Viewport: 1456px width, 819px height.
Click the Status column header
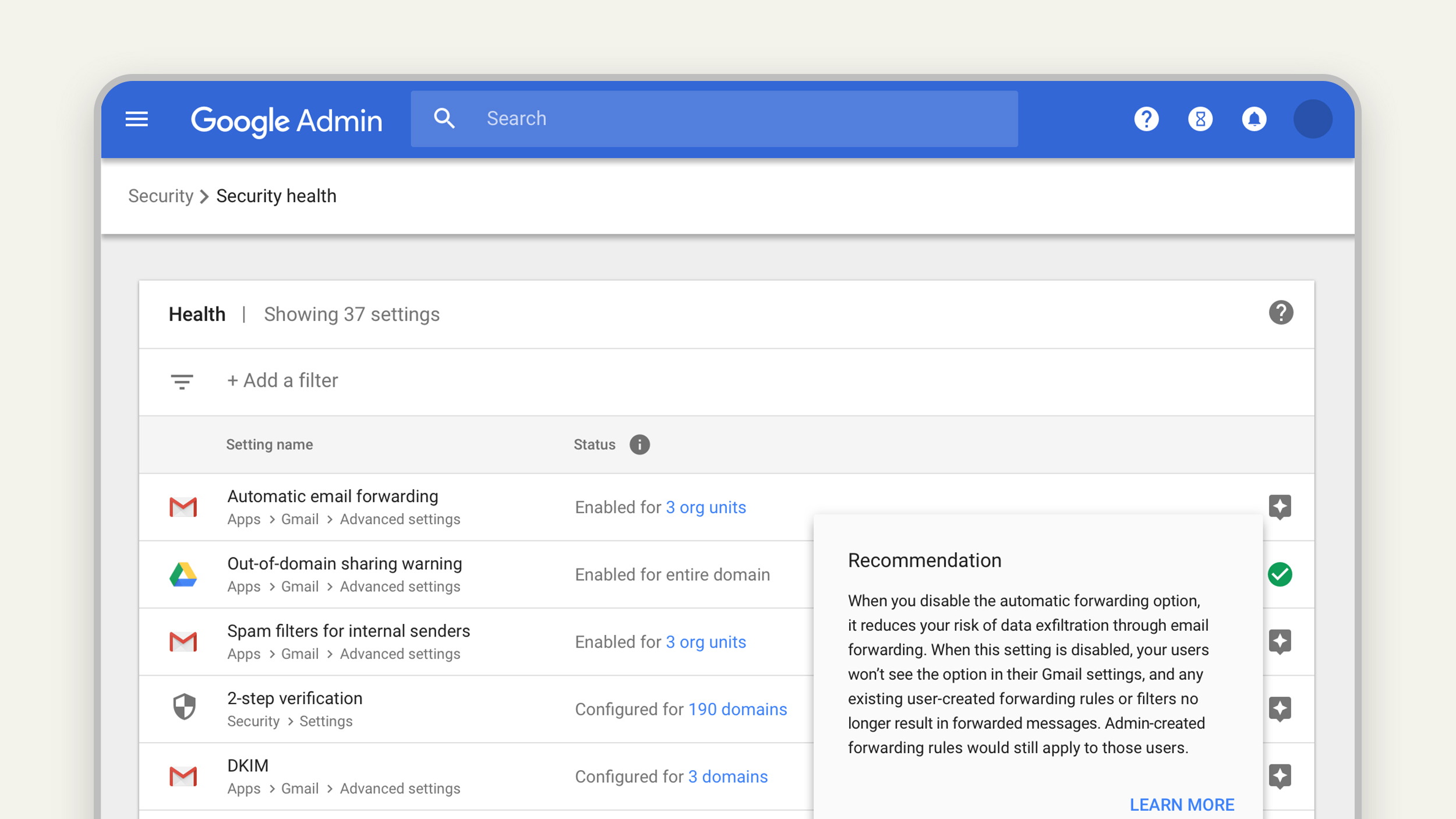coord(594,444)
